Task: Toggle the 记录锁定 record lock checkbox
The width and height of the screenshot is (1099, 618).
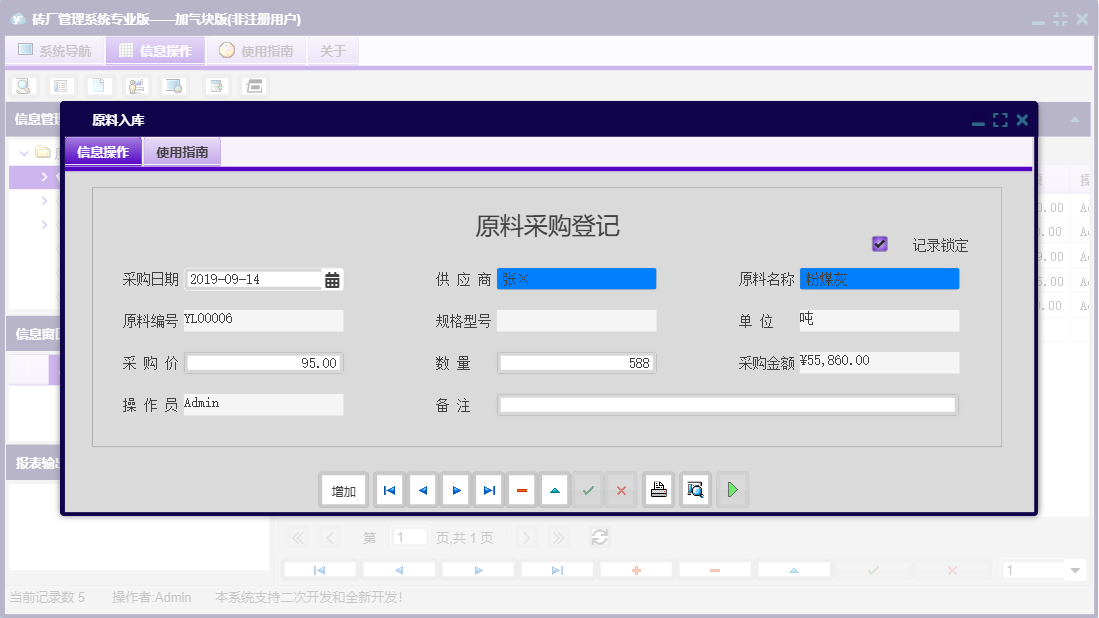Action: [x=881, y=243]
